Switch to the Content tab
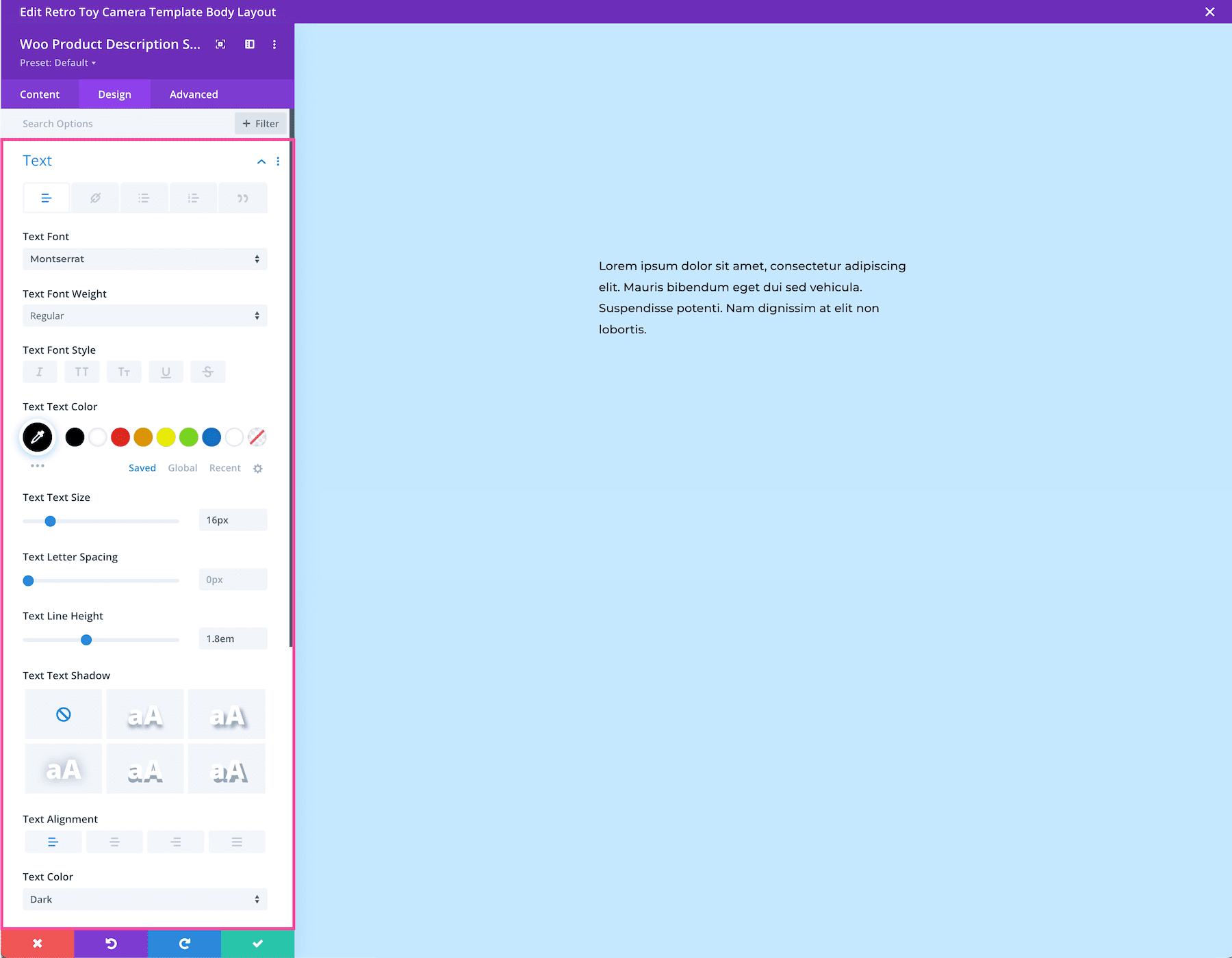The width and height of the screenshot is (1232, 958). coord(40,94)
